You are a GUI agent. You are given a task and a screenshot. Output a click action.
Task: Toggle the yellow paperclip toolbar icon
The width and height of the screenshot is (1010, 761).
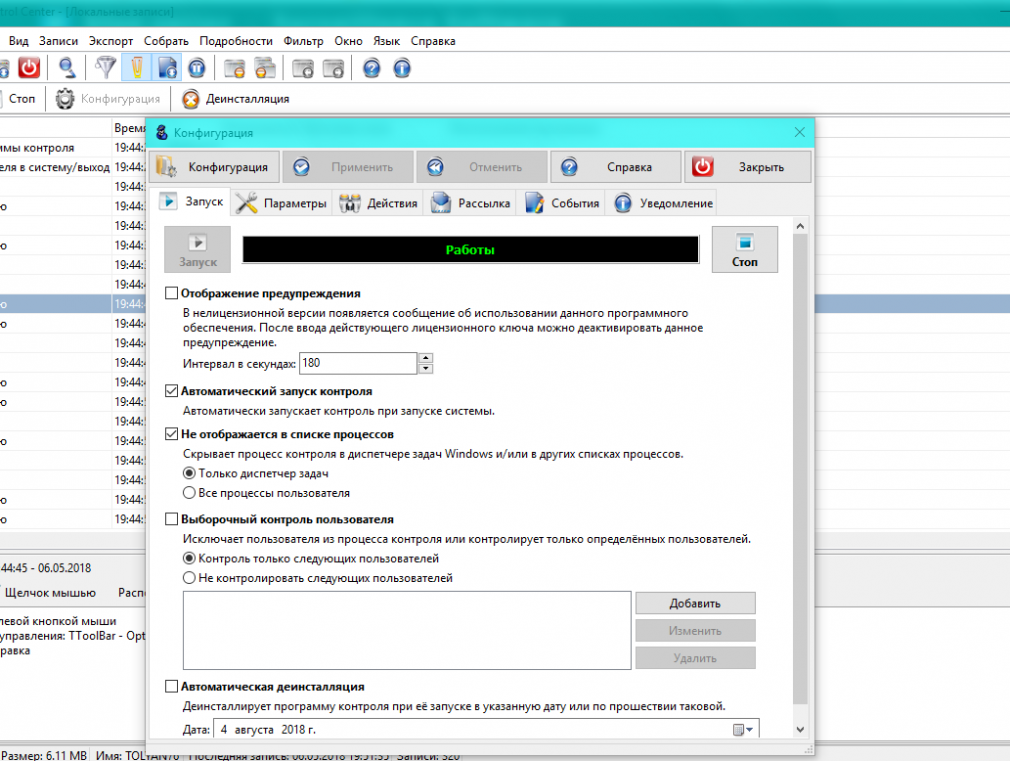(137, 68)
